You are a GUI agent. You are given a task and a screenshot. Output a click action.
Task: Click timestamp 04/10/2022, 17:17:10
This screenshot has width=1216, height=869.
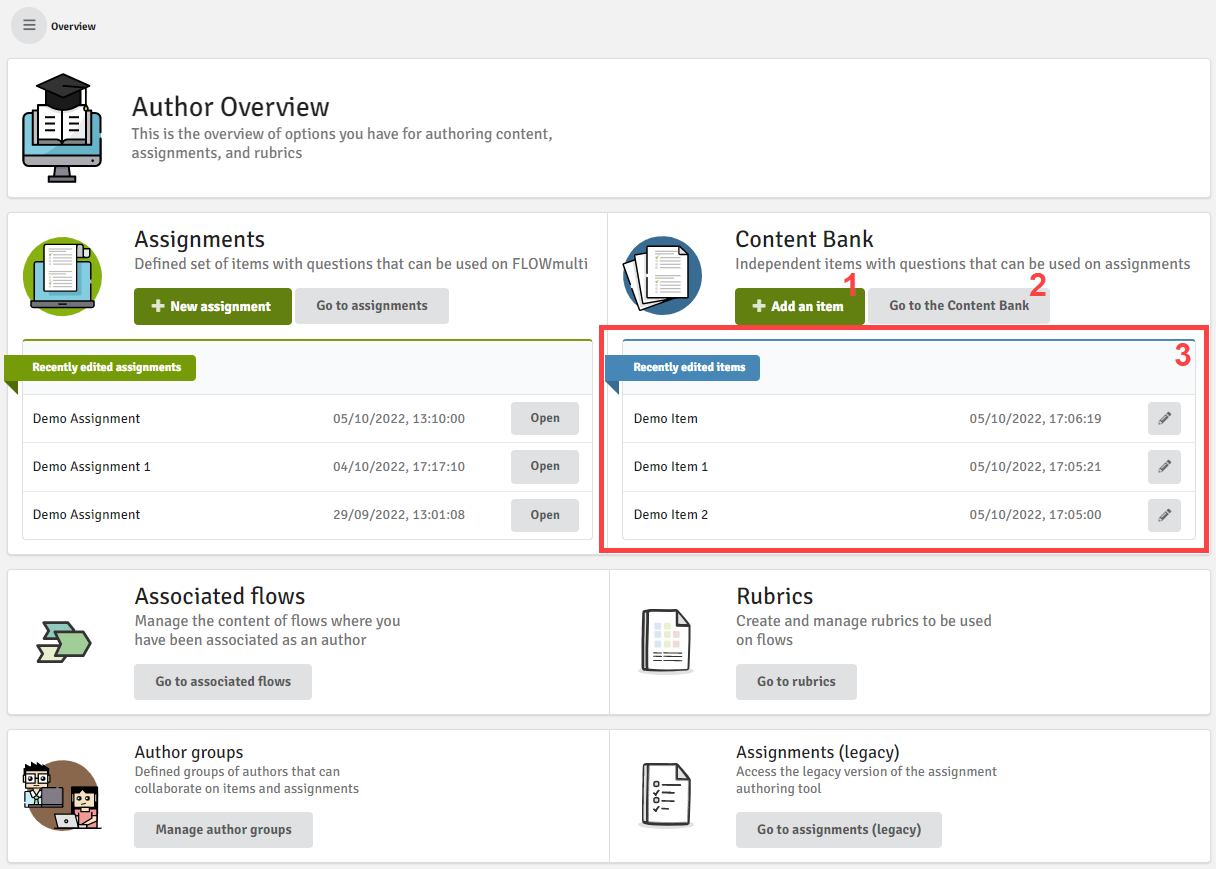tap(399, 467)
